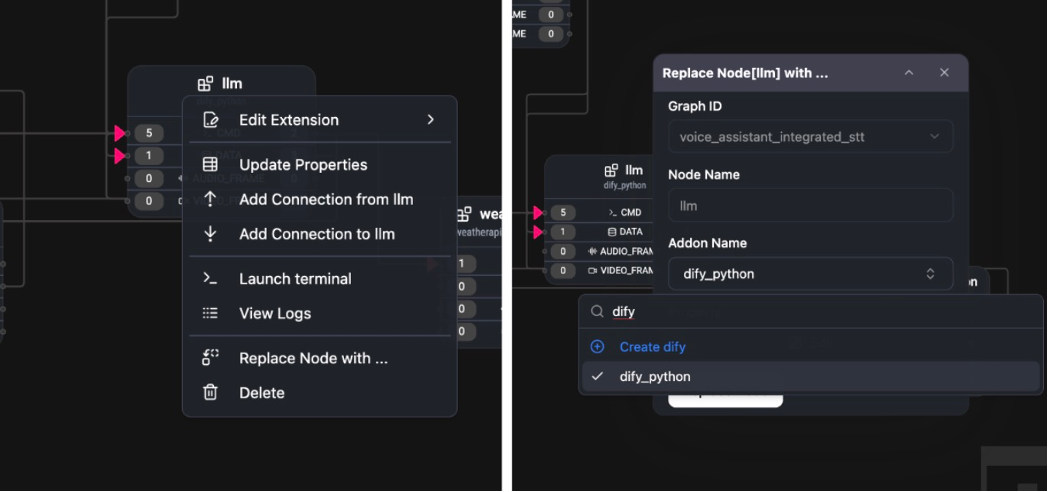Screen dimensions: 1048x492
Task: Click the DATA database icon on right llm node
Action: tap(612, 232)
